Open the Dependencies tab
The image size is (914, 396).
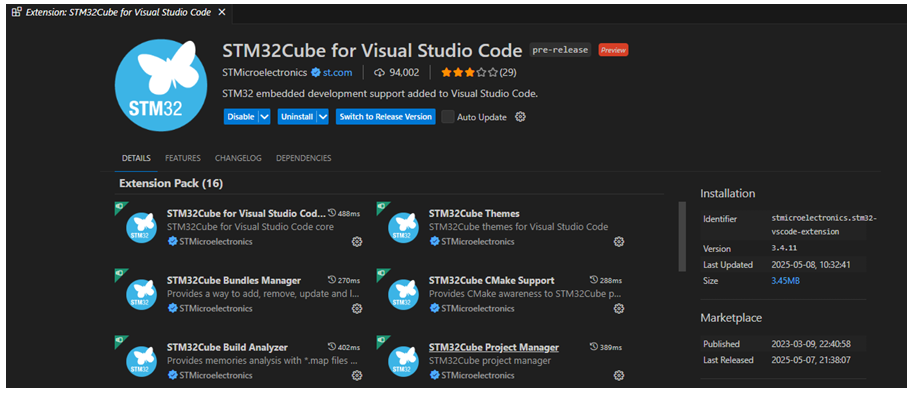(x=304, y=158)
